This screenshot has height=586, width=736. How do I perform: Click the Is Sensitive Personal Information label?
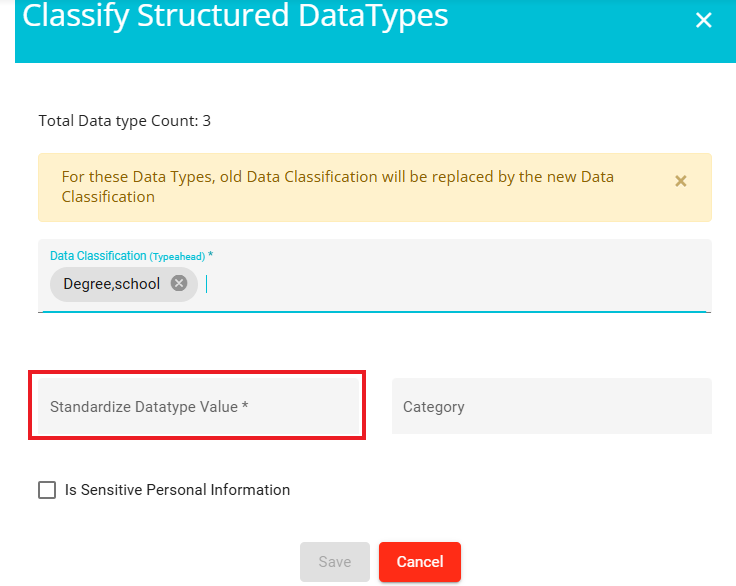click(177, 490)
